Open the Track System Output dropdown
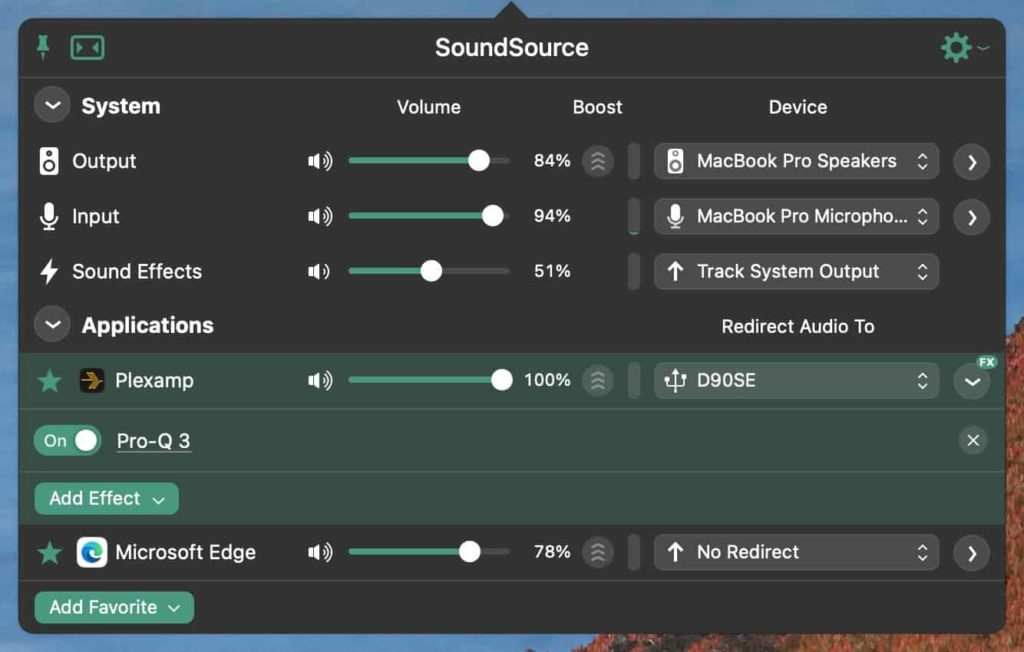The height and width of the screenshot is (652, 1024). point(796,272)
